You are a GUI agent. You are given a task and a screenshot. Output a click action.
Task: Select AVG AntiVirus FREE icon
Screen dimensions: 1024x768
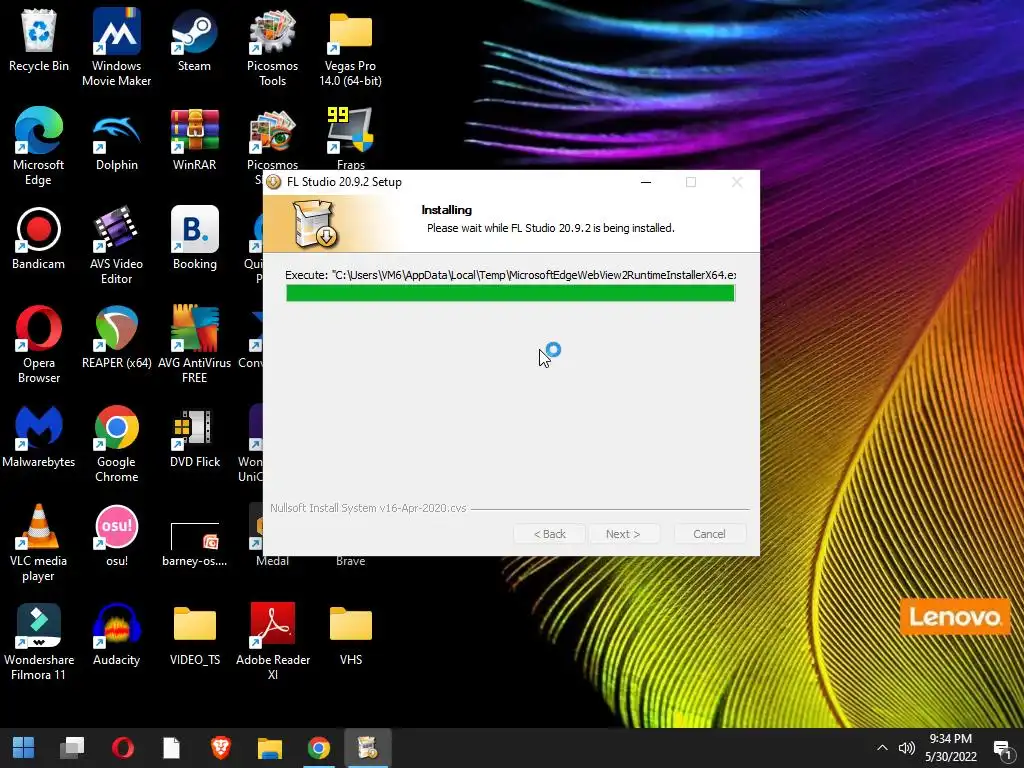tap(194, 345)
